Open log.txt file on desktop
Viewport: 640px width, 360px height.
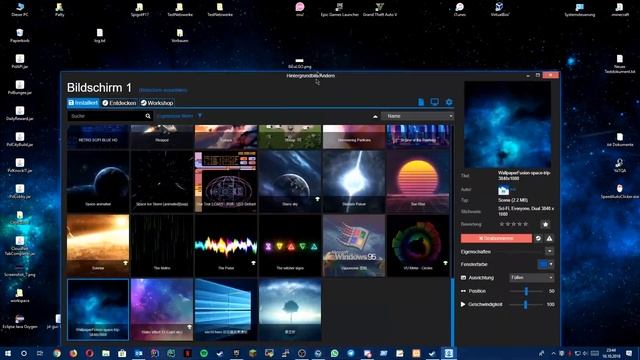tap(100, 36)
